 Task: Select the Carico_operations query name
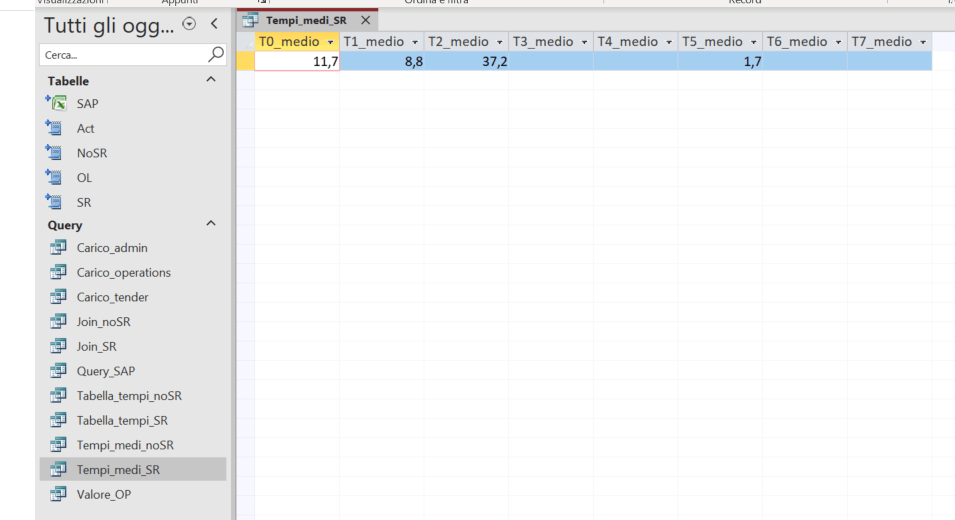pyautogui.click(x=124, y=272)
